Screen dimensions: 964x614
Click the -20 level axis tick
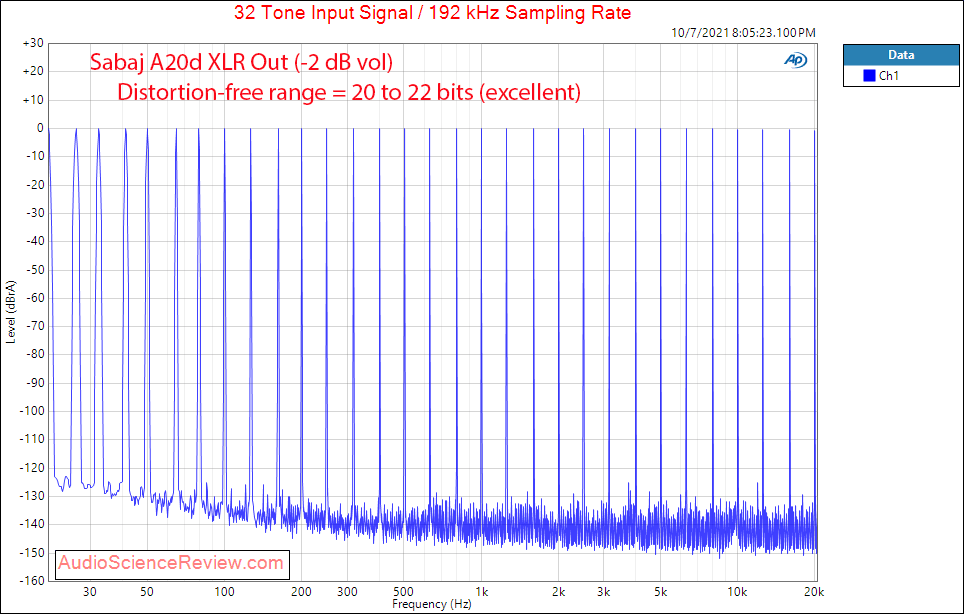(34, 184)
